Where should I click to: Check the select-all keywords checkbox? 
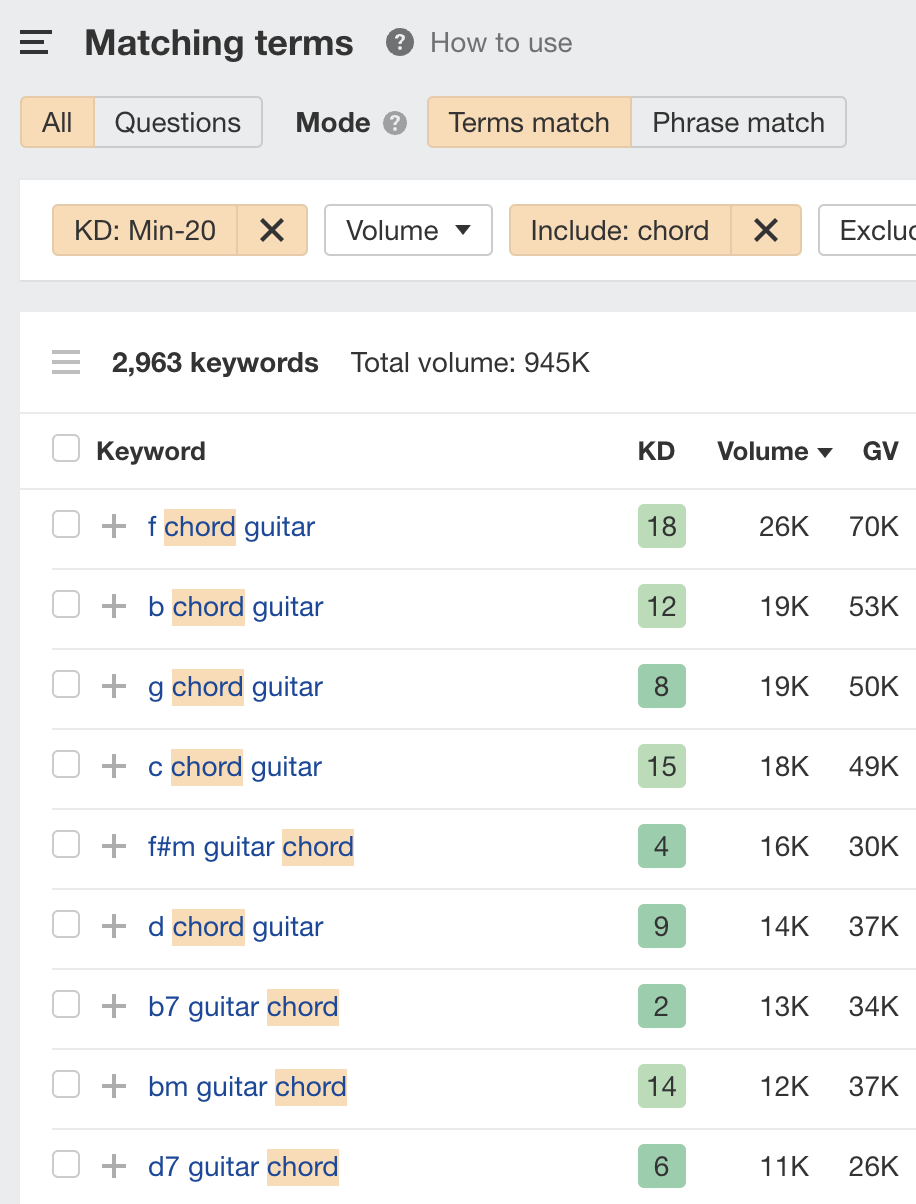click(65, 448)
